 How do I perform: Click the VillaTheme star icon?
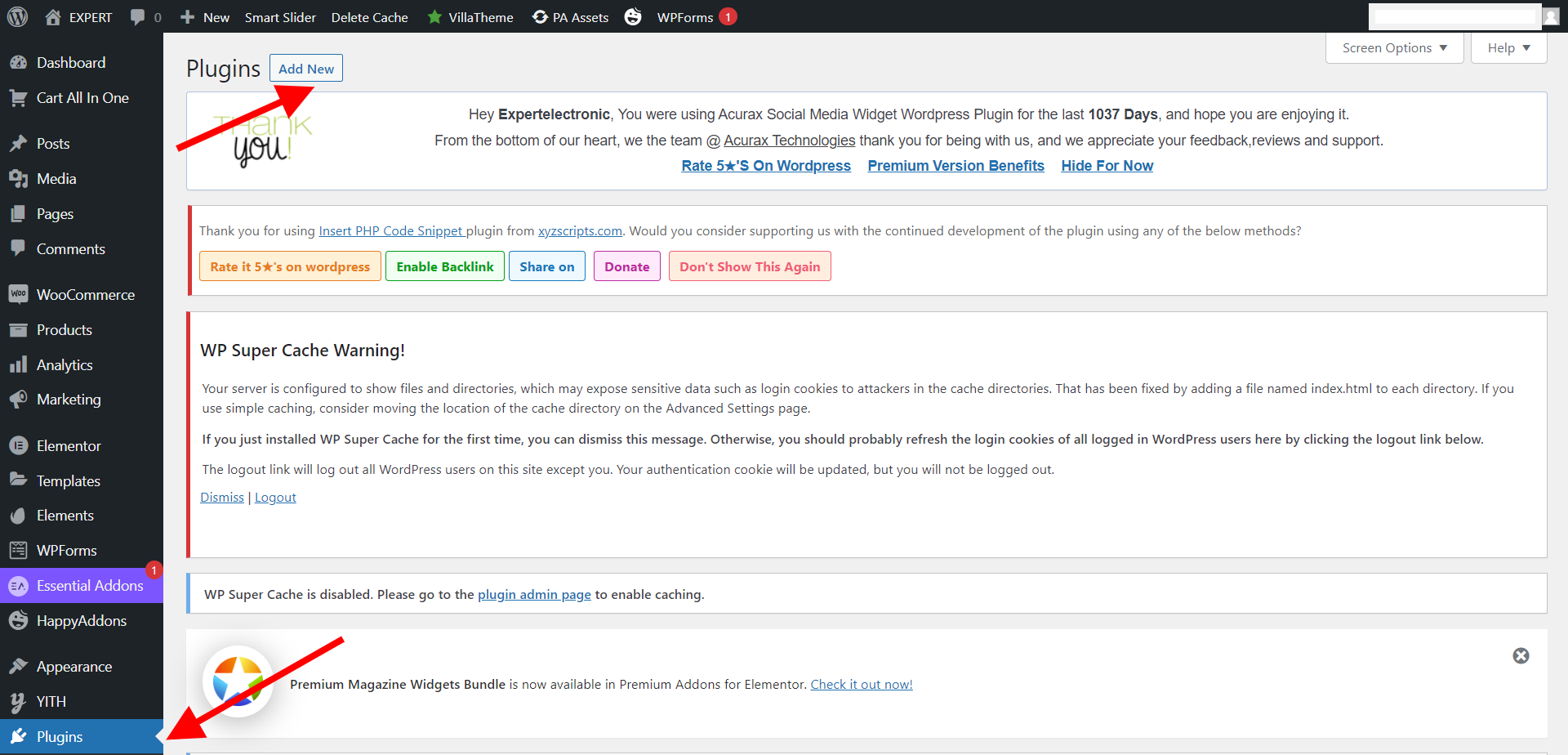coord(434,17)
